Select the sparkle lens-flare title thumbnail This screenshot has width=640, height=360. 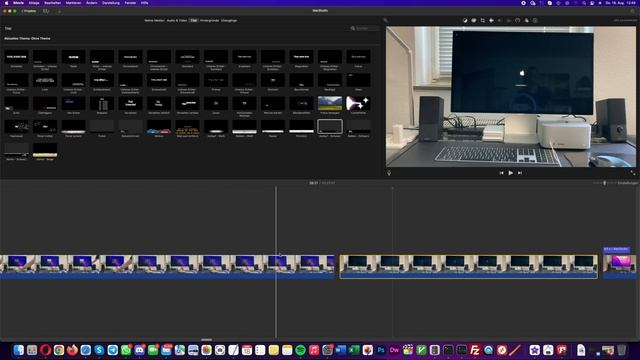[358, 103]
